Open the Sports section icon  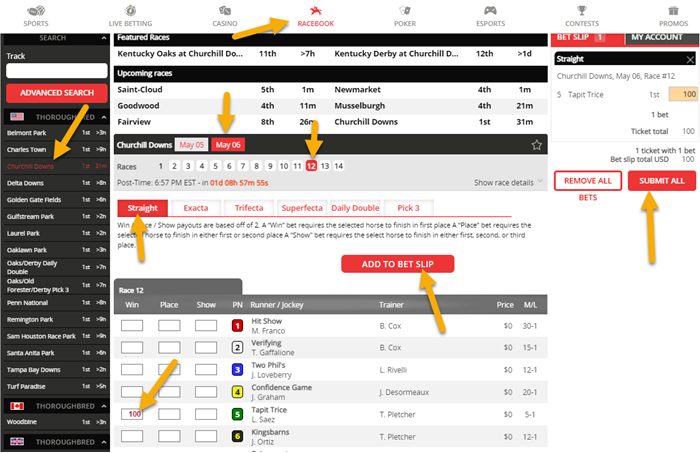coord(36,10)
